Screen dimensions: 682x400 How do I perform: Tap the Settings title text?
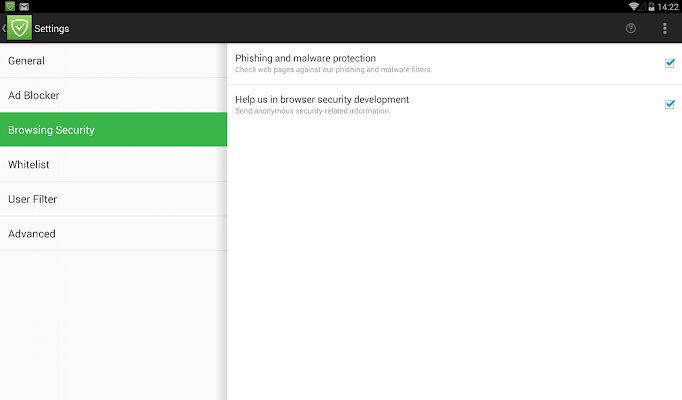(52, 28)
